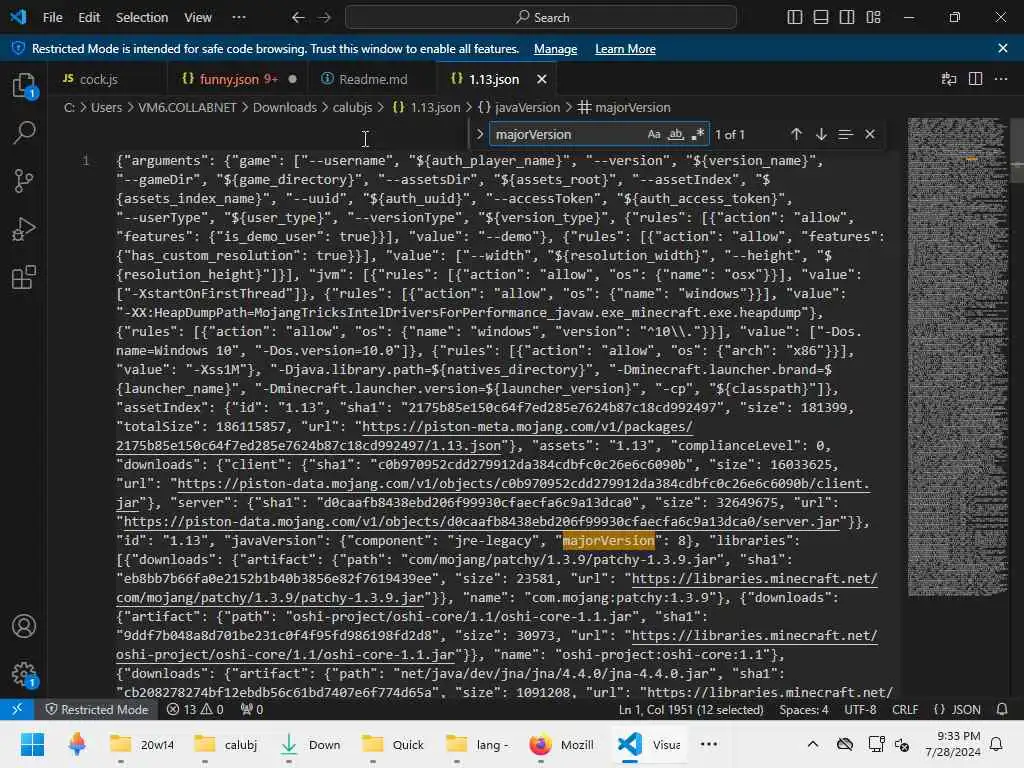Viewport: 1024px width, 768px height.
Task: Switch to the Readme.md tab
Action: click(373, 79)
